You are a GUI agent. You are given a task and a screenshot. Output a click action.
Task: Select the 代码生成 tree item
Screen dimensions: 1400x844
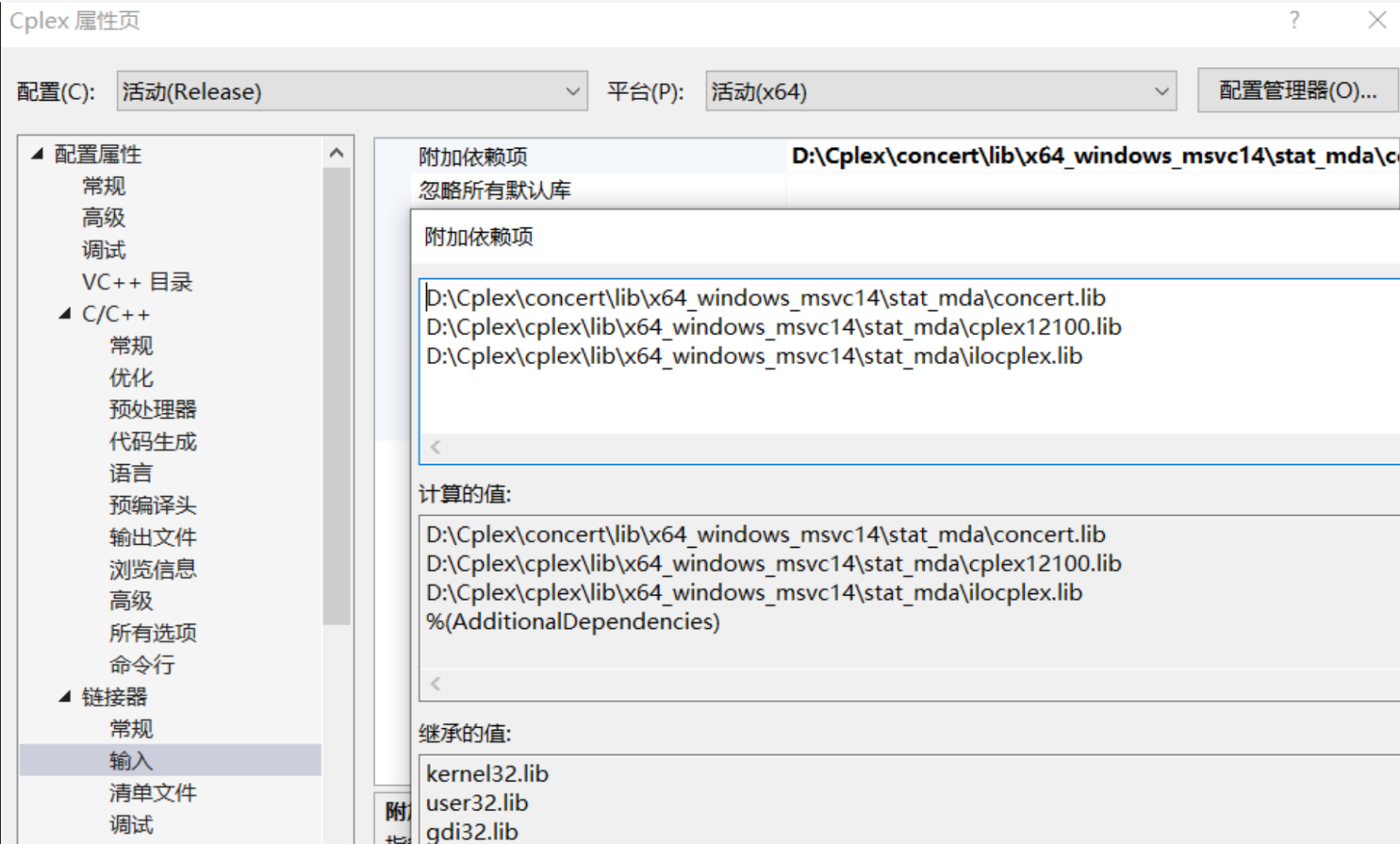click(x=153, y=442)
